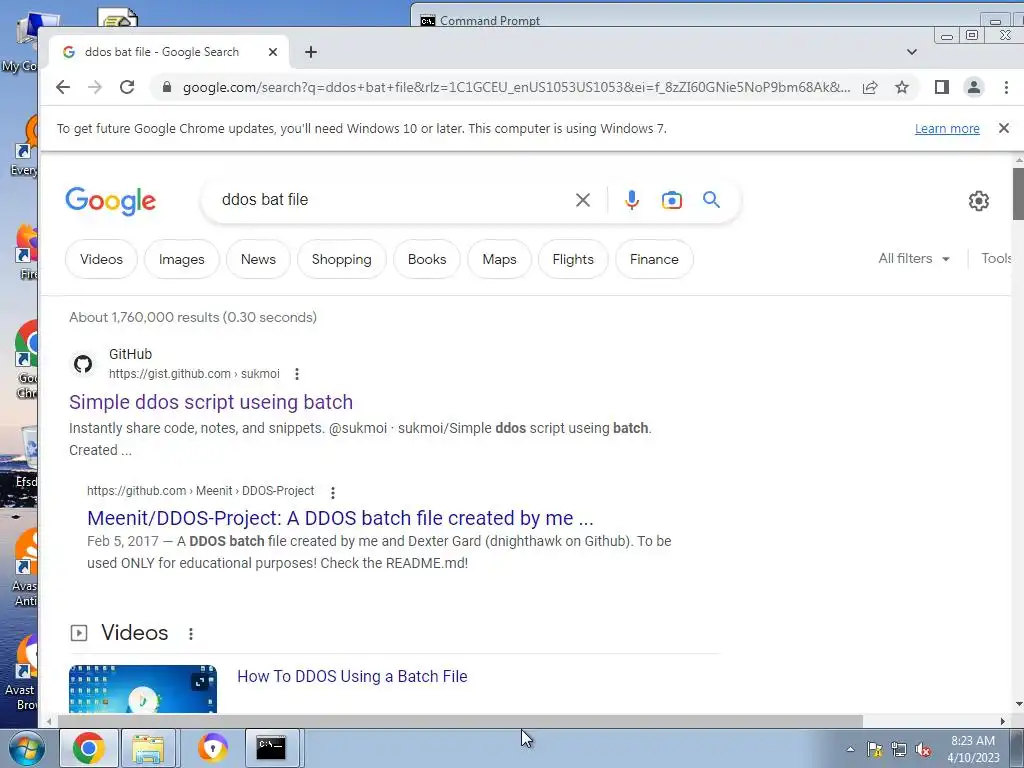Click the scroll down arrow

pos(1019,705)
